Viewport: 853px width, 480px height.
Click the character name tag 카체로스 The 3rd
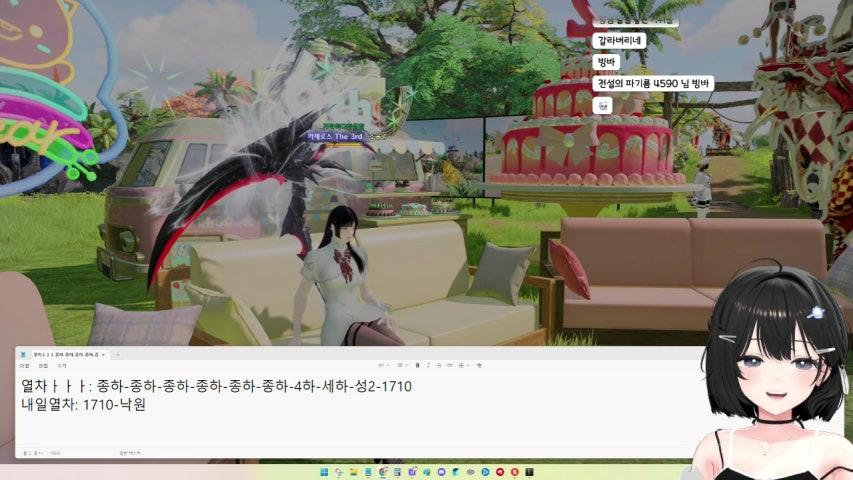click(x=336, y=137)
